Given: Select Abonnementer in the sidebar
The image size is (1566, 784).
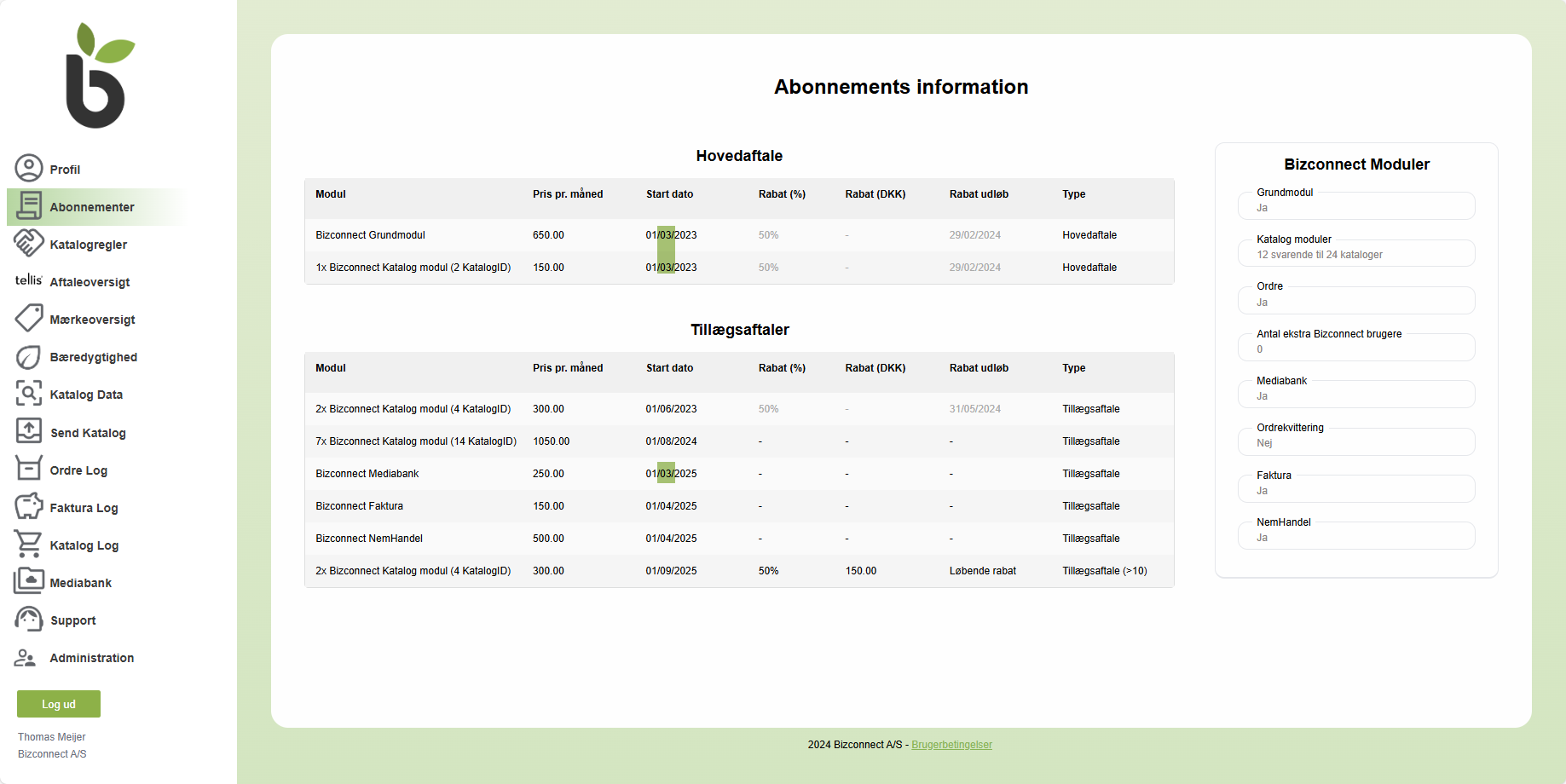Looking at the screenshot, I should [x=92, y=207].
